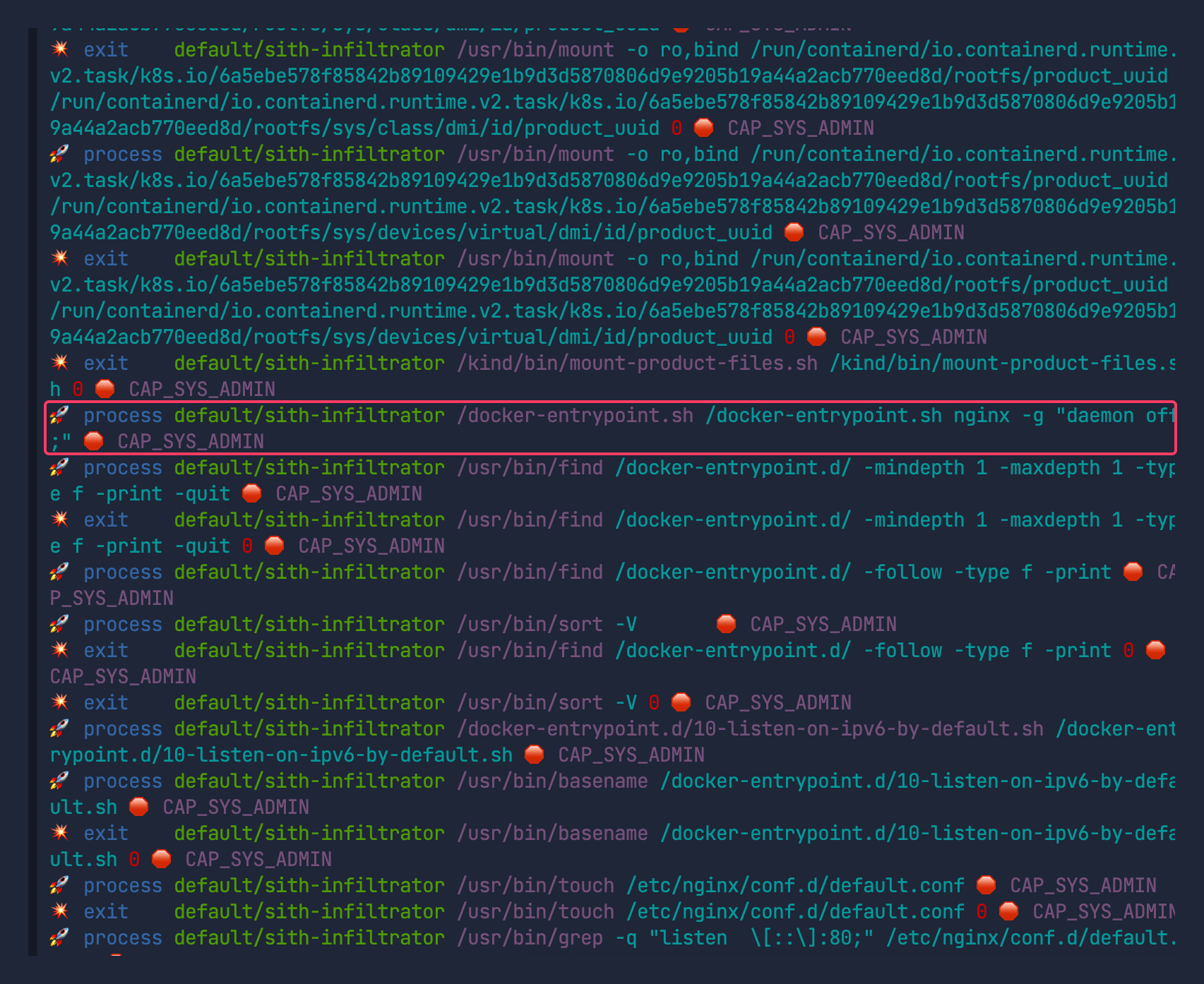Click stop sign icon on touch process line

(x=986, y=886)
